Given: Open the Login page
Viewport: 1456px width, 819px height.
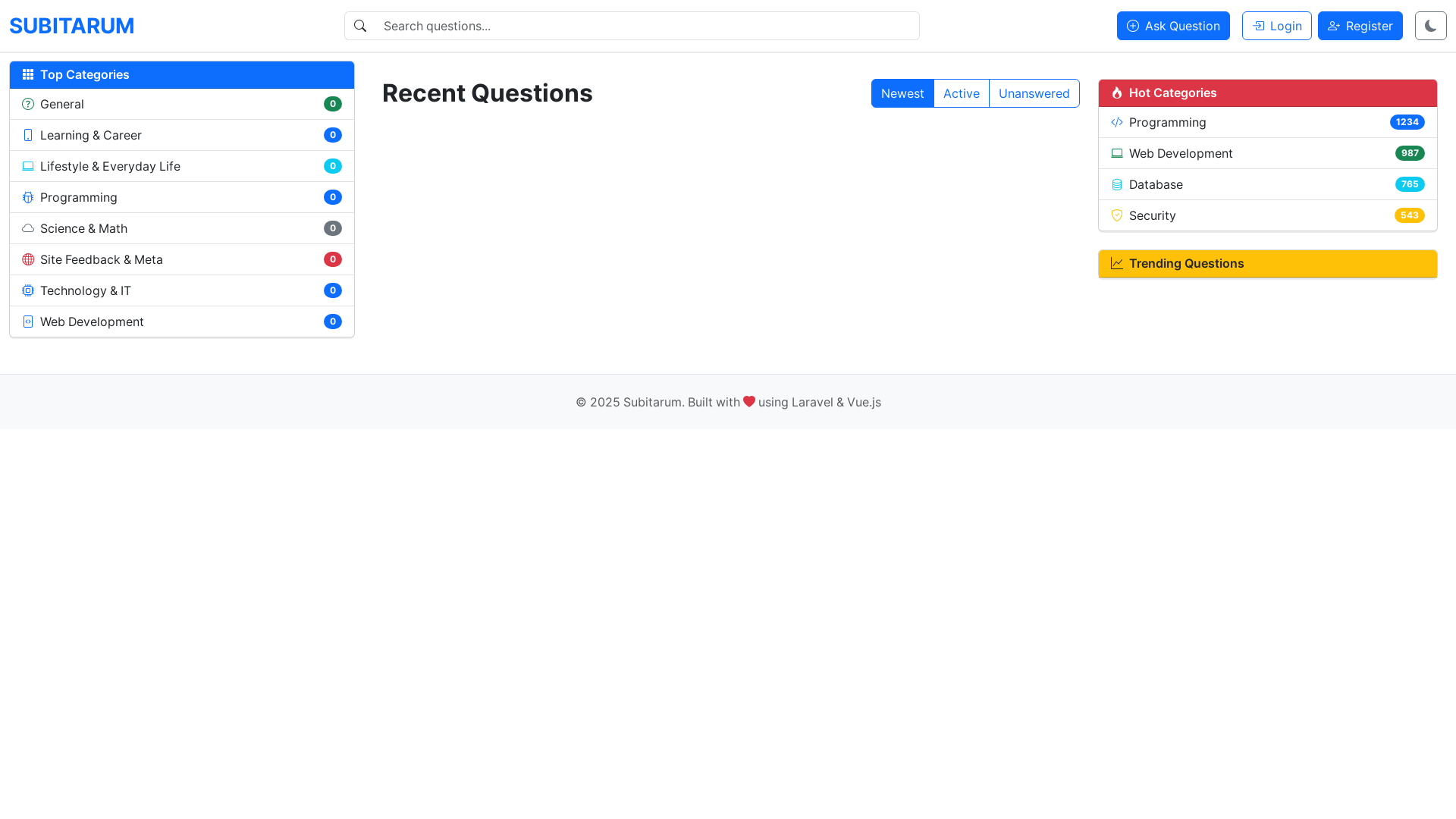Looking at the screenshot, I should click(x=1276, y=26).
